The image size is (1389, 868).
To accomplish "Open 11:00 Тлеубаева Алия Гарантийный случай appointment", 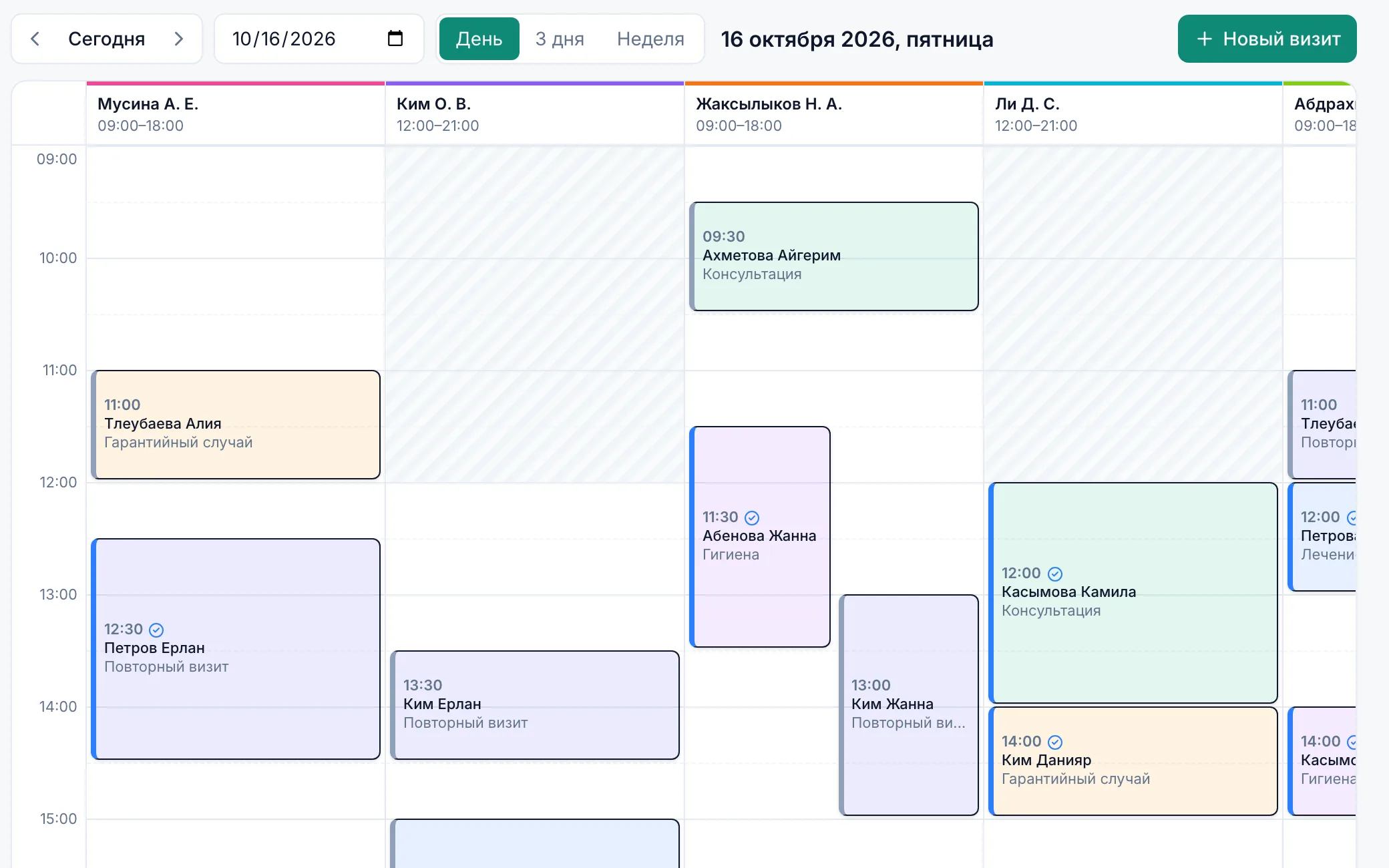I will coord(236,425).
